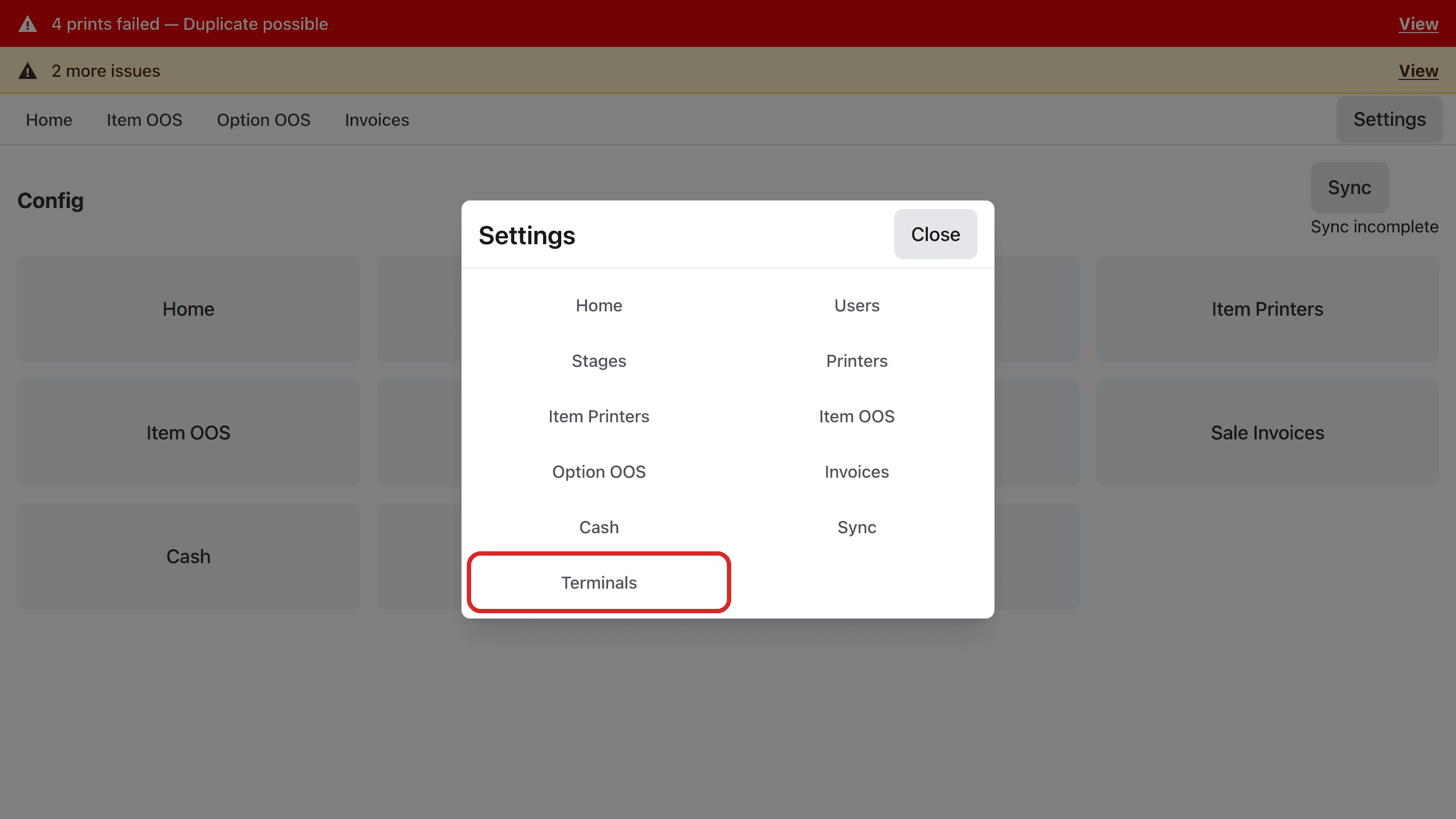Click the '4 prints failed — Duplicate possible' message
This screenshot has width=1456, height=819.
pos(189,24)
